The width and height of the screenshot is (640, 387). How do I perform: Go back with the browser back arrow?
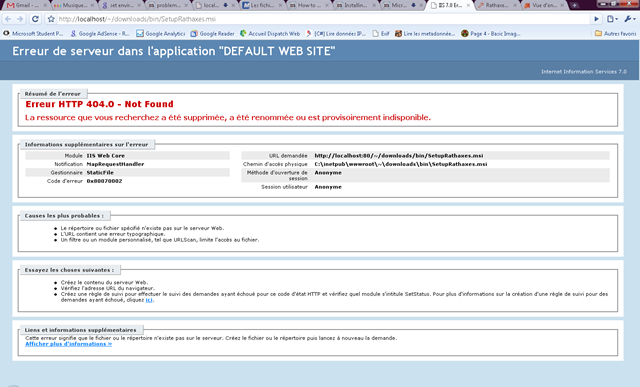point(8,19)
